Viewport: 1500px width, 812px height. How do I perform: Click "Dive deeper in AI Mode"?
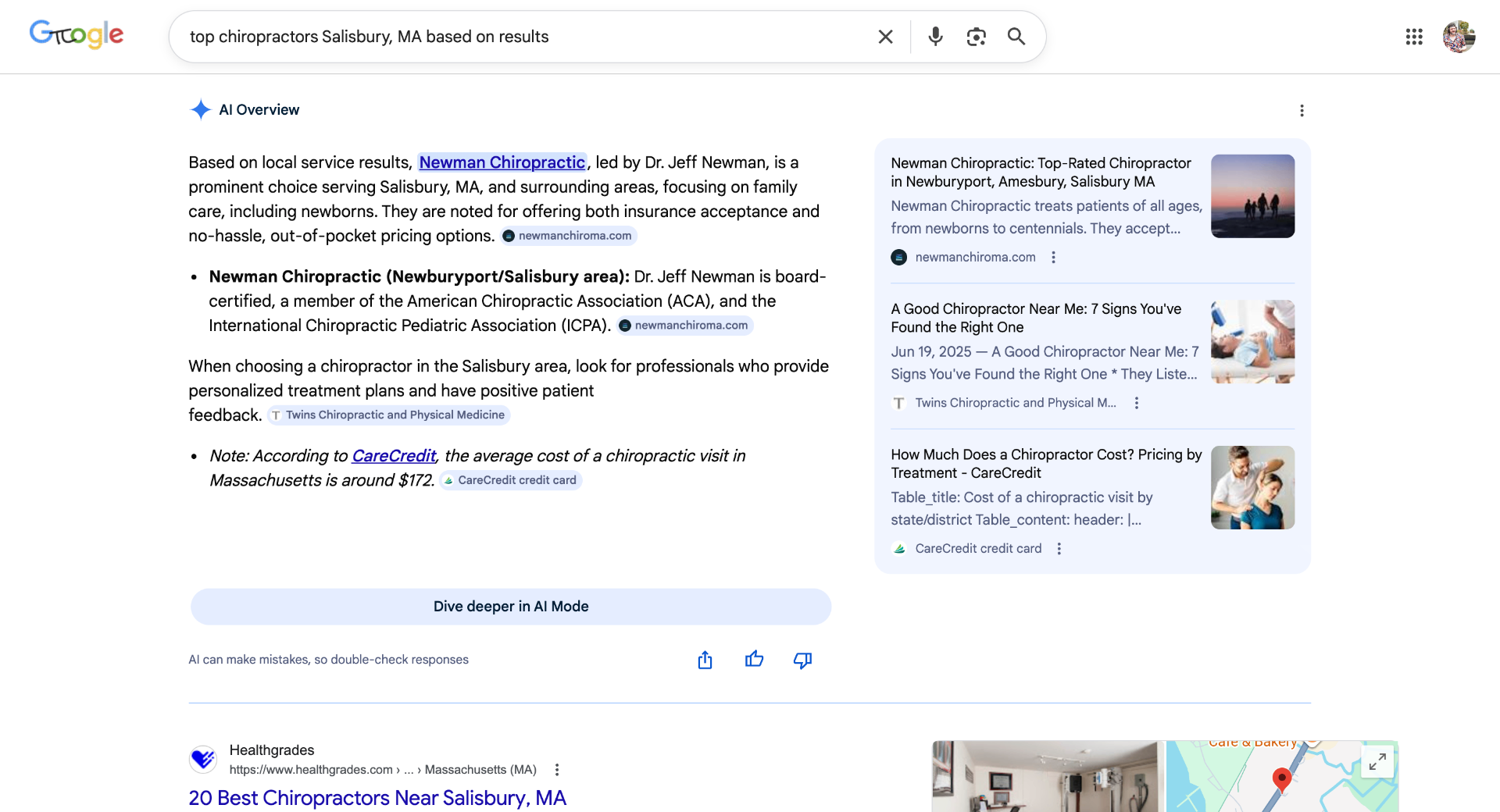pyautogui.click(x=510, y=607)
